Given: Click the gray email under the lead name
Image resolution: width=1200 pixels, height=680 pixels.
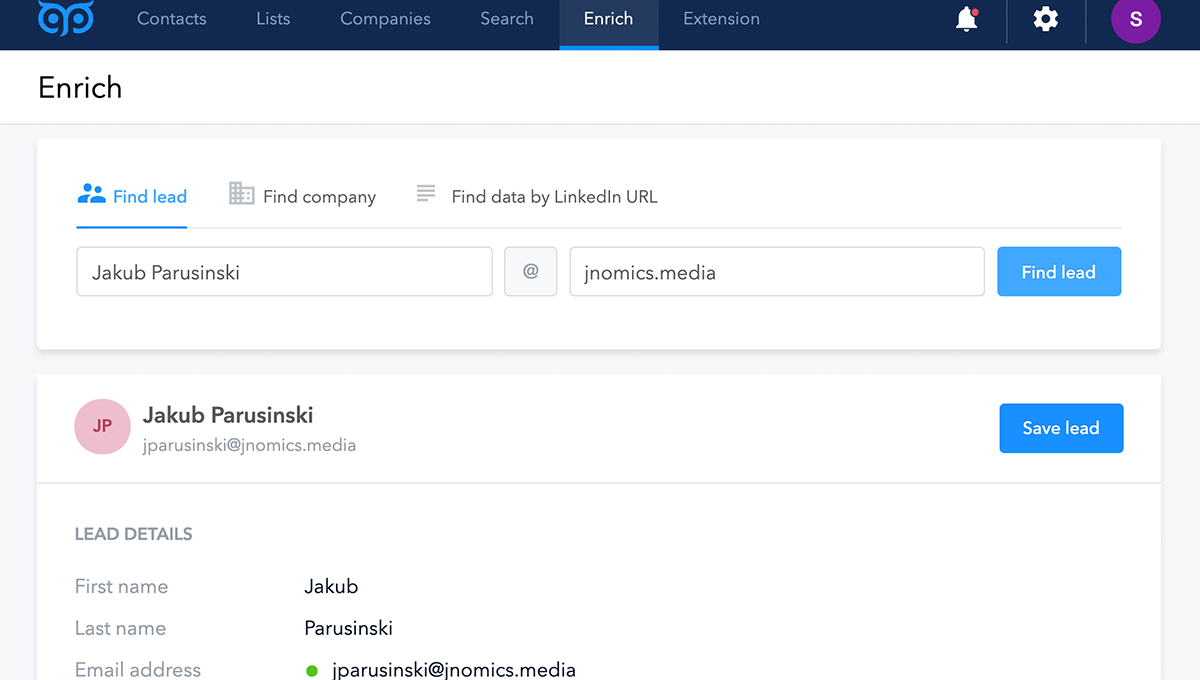Looking at the screenshot, I should [x=249, y=445].
